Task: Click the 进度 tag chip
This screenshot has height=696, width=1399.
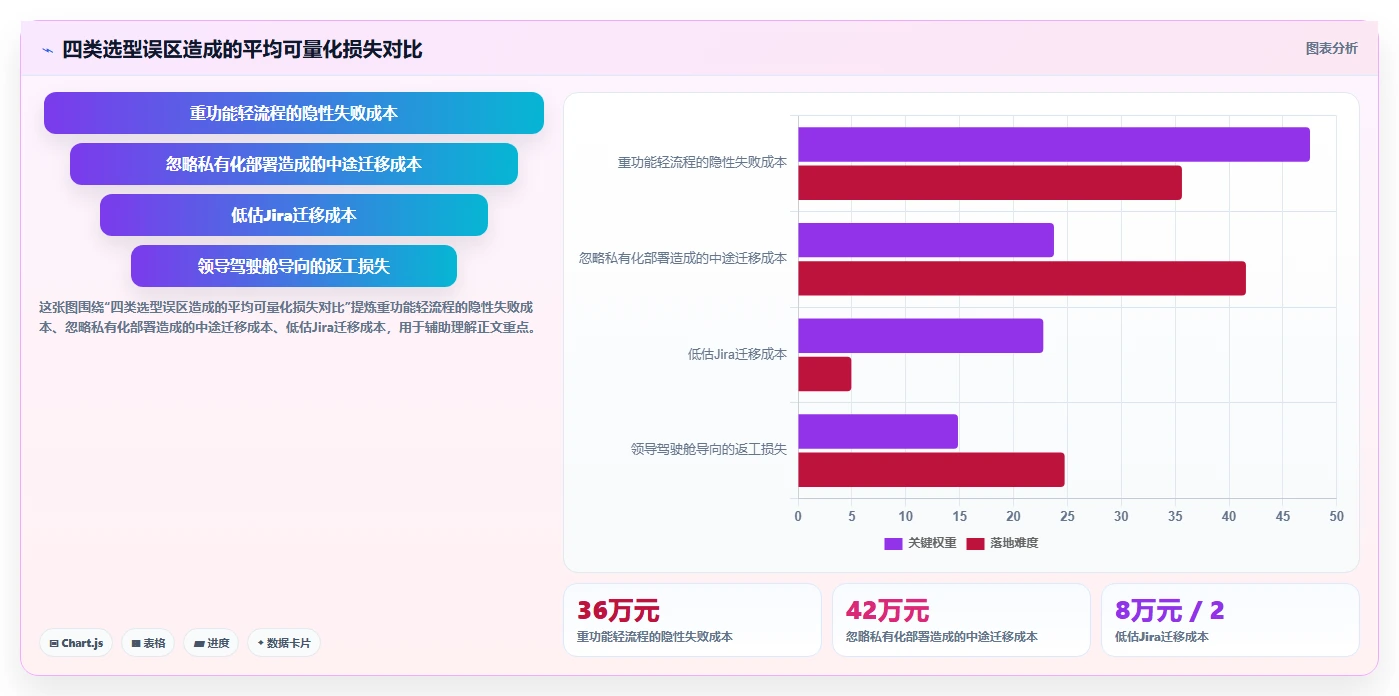Action: (211, 643)
